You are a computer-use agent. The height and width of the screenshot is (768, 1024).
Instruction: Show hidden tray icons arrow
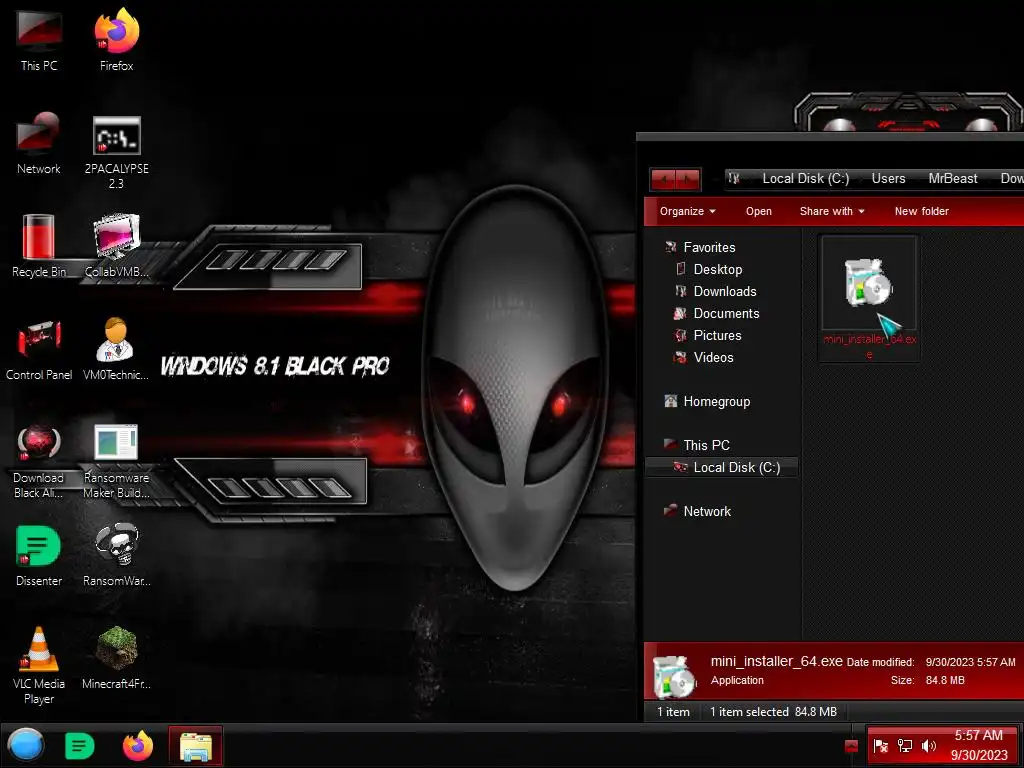(x=851, y=746)
